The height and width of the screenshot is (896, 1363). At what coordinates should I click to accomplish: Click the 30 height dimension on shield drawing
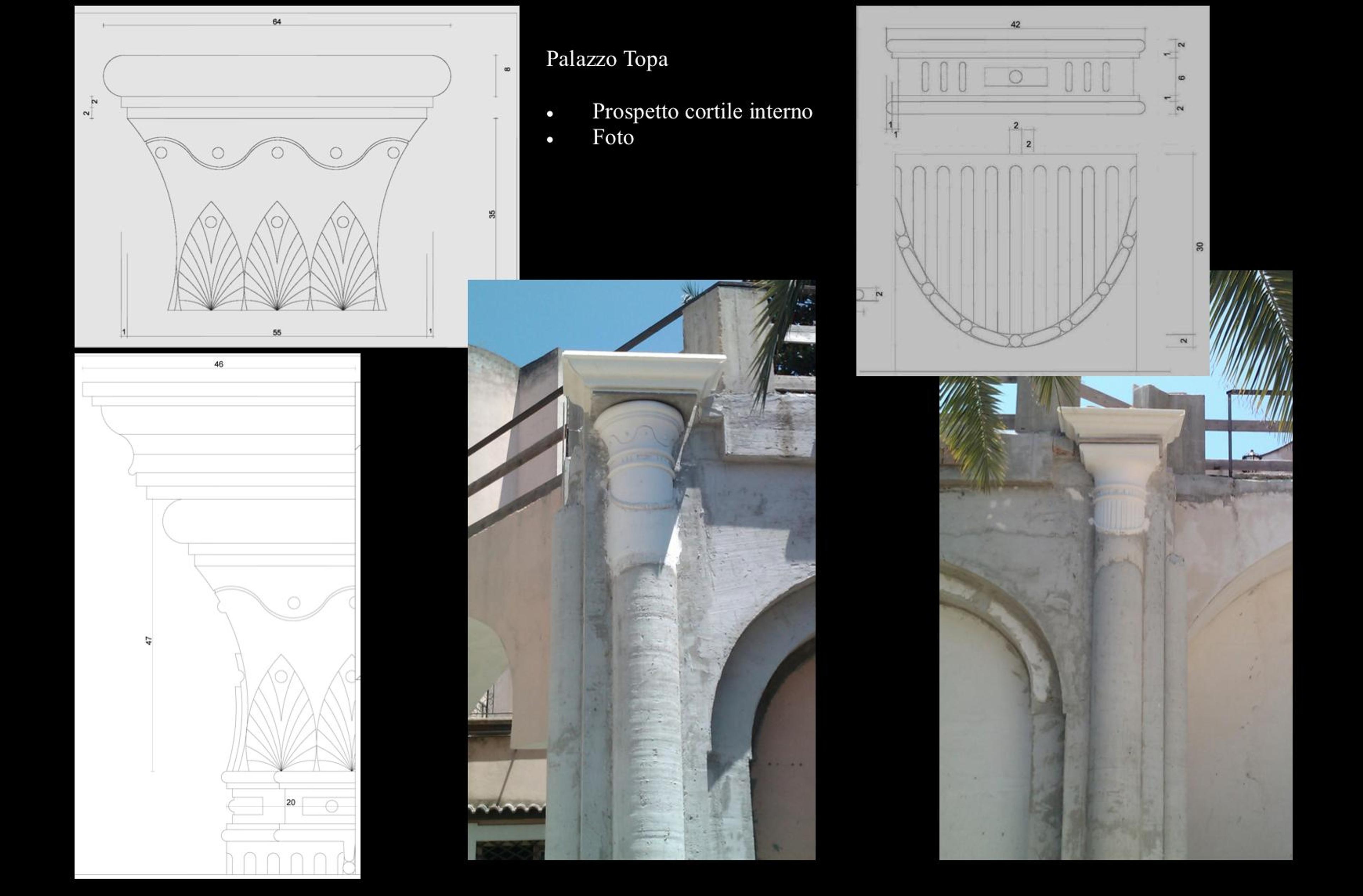(x=1200, y=247)
